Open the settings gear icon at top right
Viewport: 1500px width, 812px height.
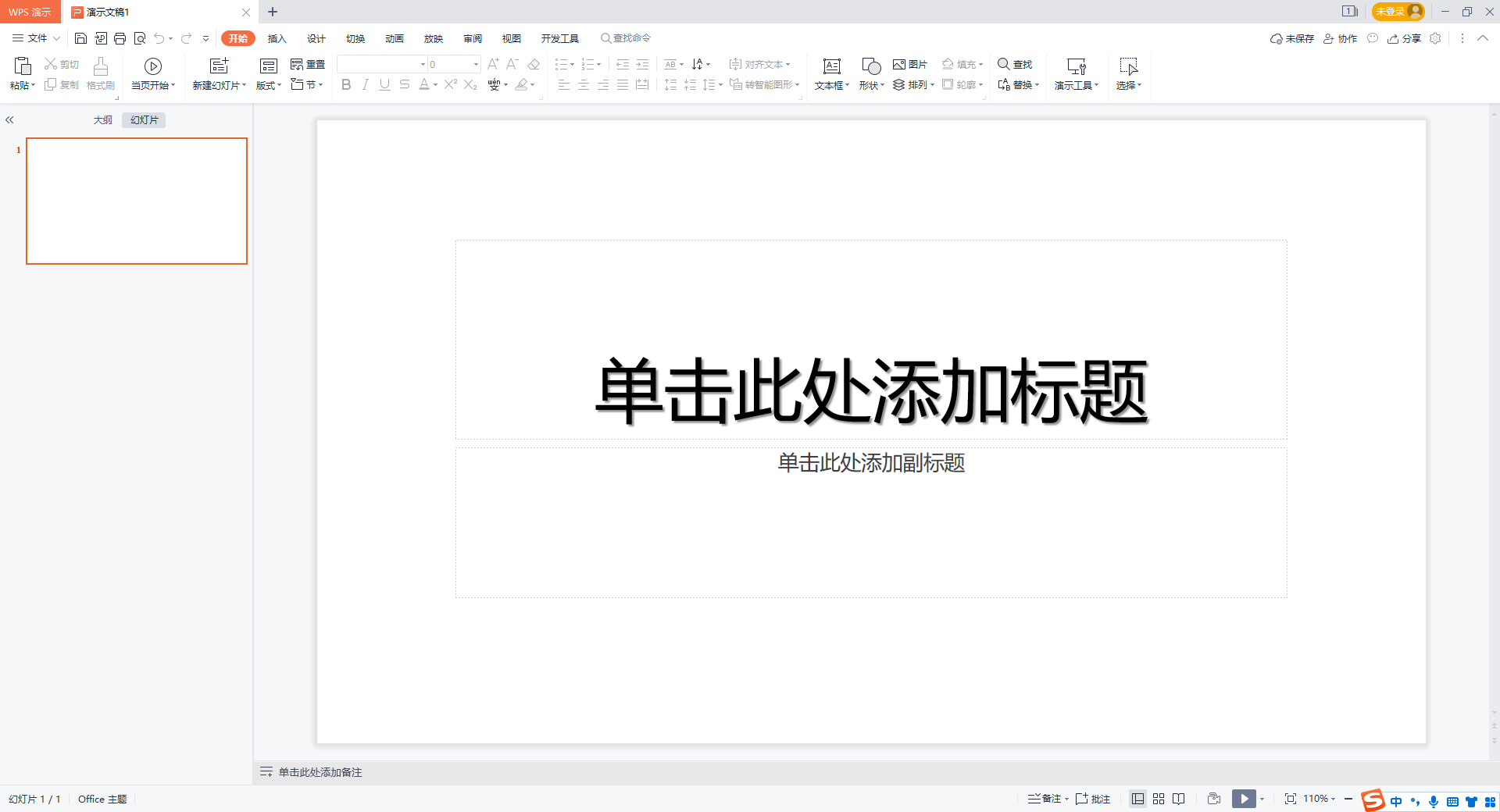point(1435,38)
